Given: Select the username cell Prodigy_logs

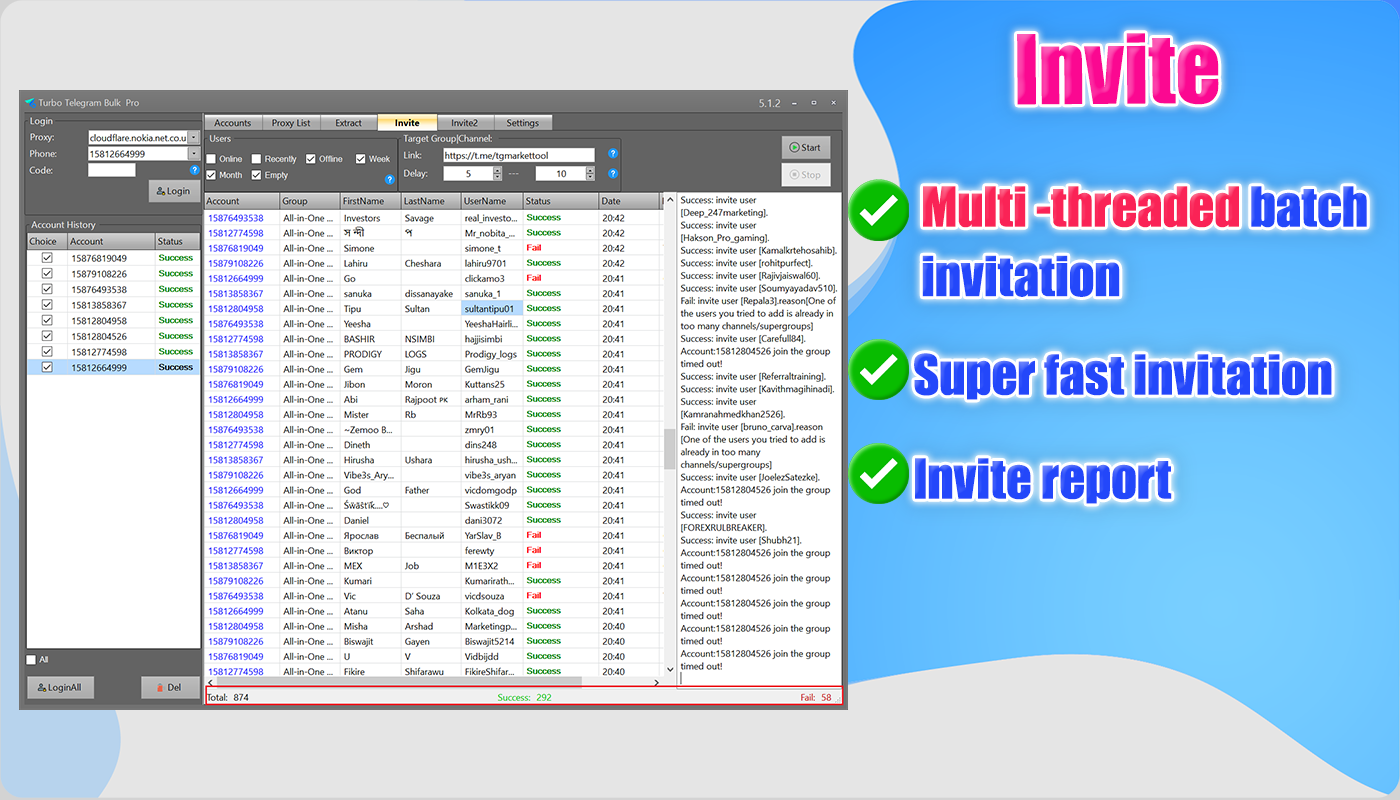Looking at the screenshot, I should point(492,354).
